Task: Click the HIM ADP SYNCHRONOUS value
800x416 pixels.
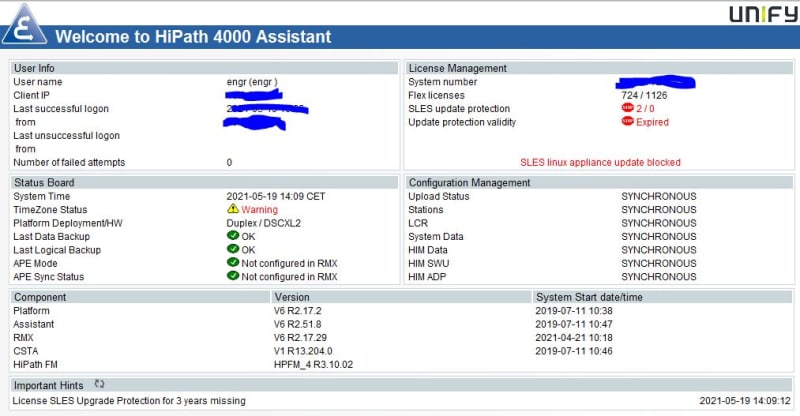Action: (659, 277)
